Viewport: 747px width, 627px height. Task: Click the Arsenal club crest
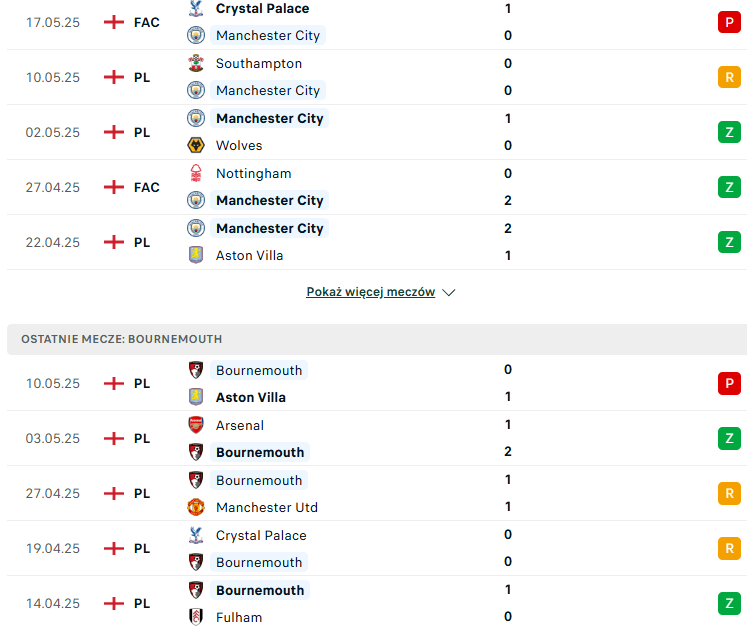[196, 425]
